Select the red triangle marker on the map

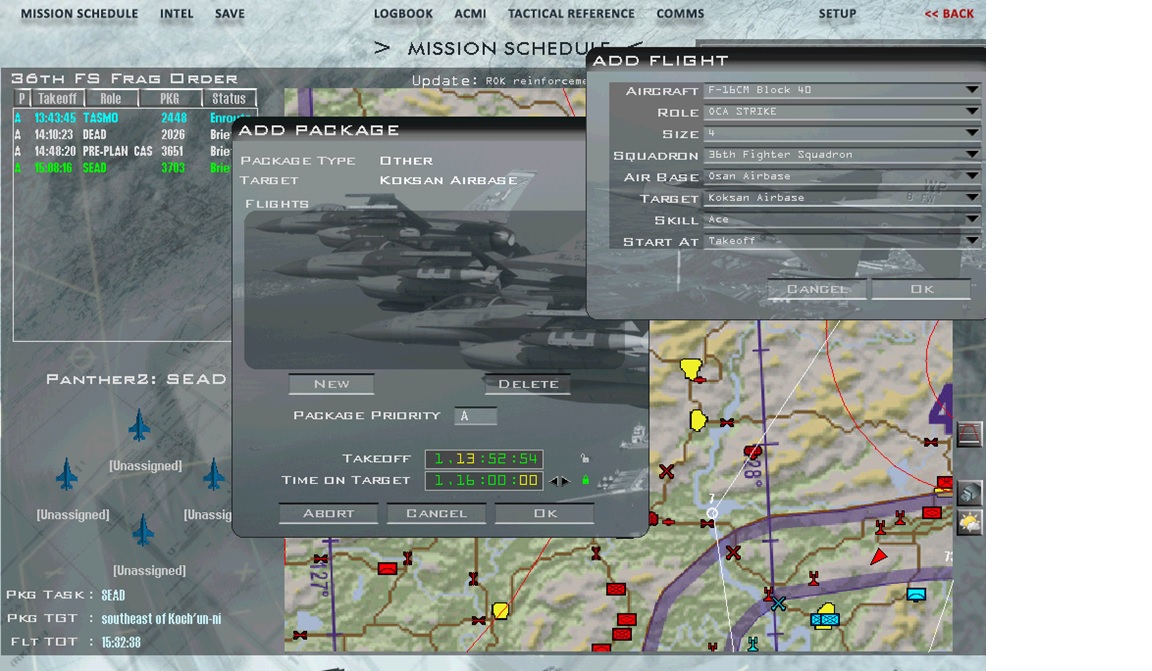click(878, 556)
